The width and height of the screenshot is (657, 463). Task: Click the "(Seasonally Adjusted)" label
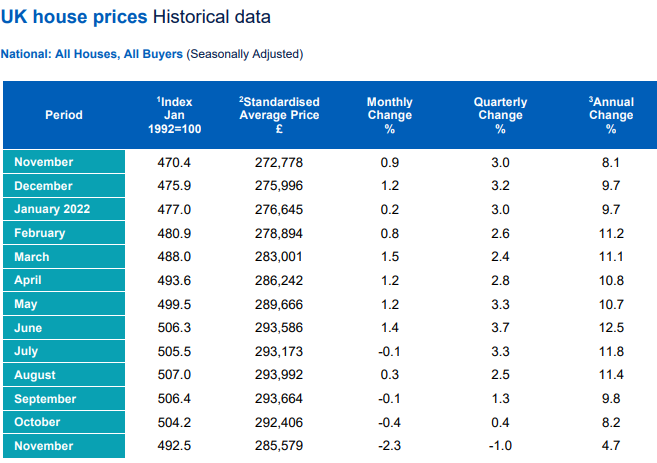(x=245, y=54)
